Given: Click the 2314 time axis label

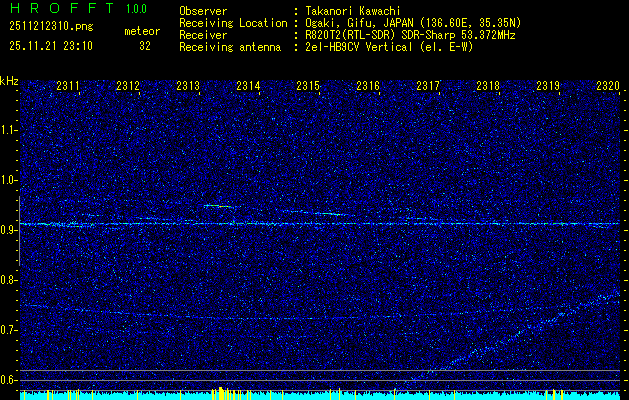Looking at the screenshot, I should (x=248, y=85).
